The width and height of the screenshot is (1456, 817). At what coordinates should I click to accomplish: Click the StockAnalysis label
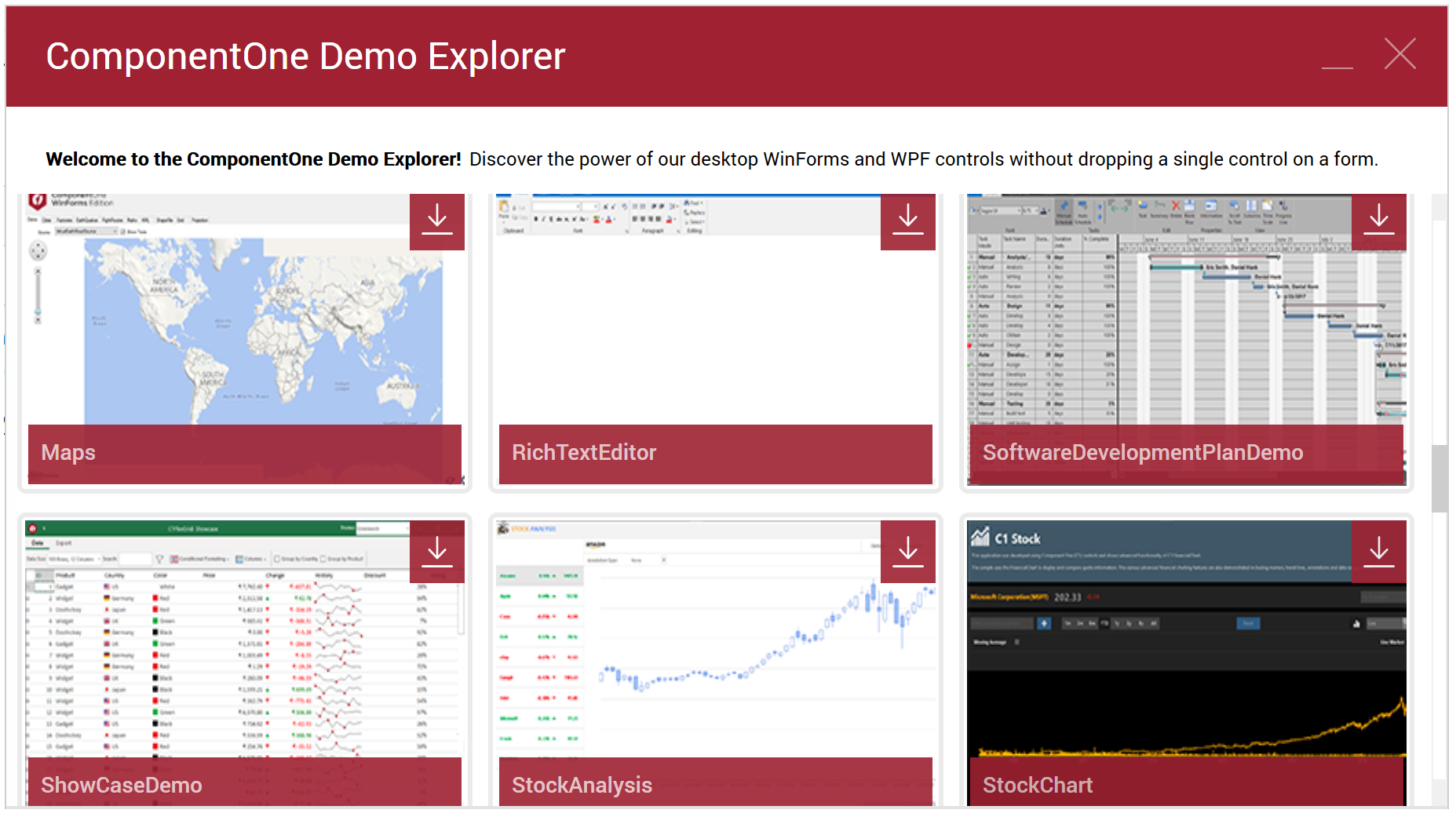tap(582, 786)
